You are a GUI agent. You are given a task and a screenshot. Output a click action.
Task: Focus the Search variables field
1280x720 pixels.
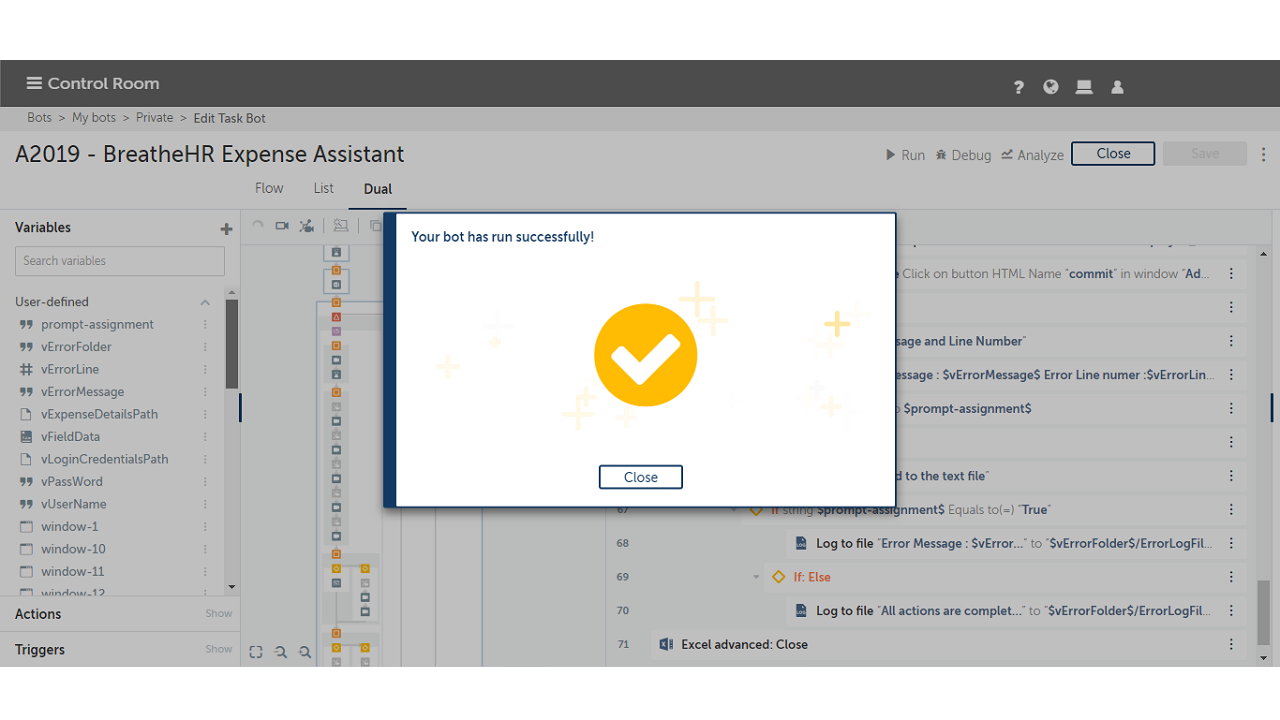[120, 261]
